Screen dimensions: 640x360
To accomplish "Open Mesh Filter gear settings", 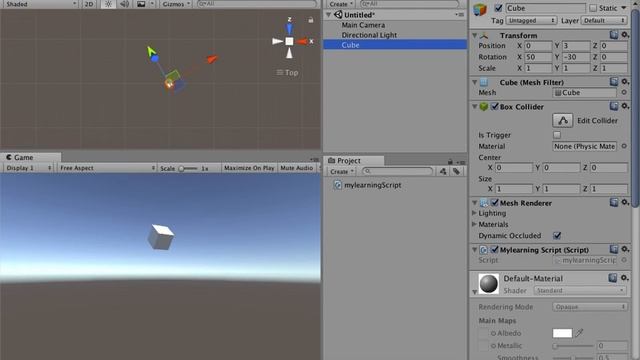I will [625, 82].
